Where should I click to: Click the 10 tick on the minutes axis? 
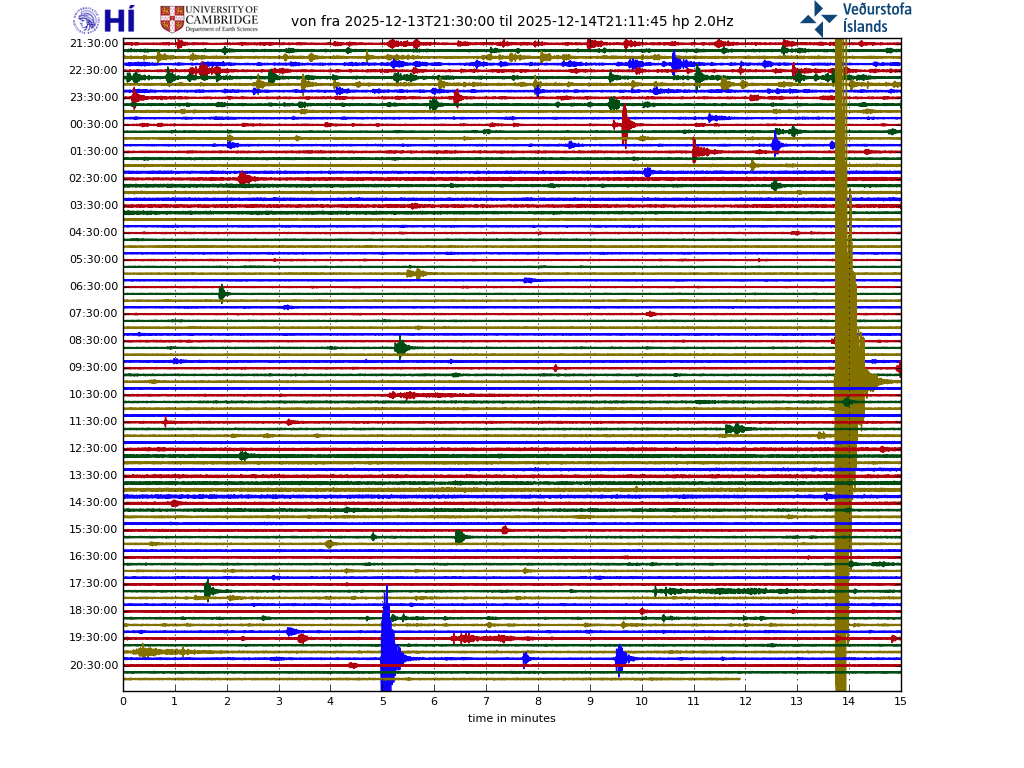pyautogui.click(x=641, y=701)
